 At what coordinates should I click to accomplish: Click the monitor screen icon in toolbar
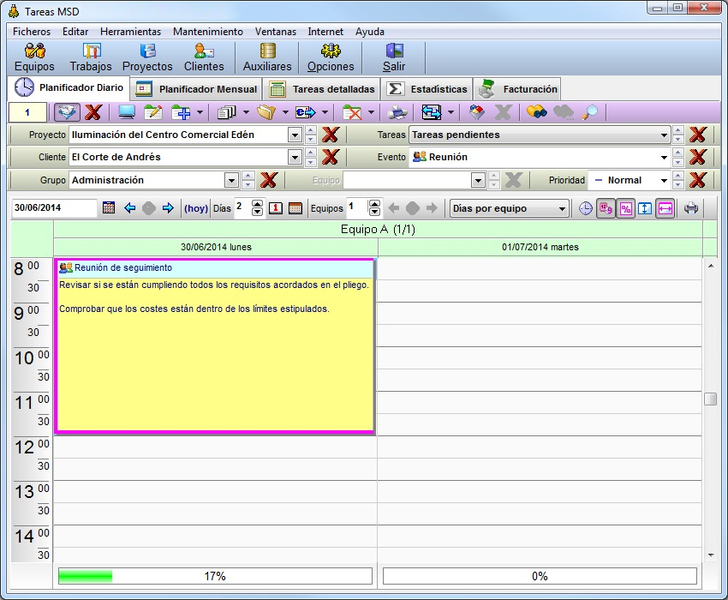pos(127,112)
